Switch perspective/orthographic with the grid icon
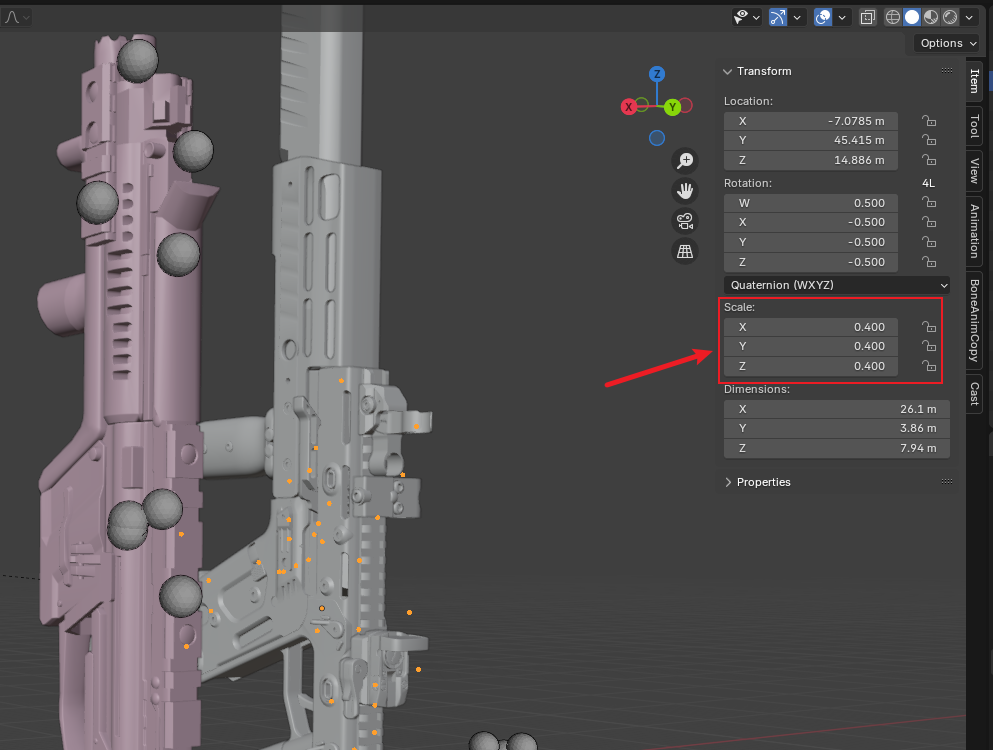The image size is (993, 750). [685, 252]
